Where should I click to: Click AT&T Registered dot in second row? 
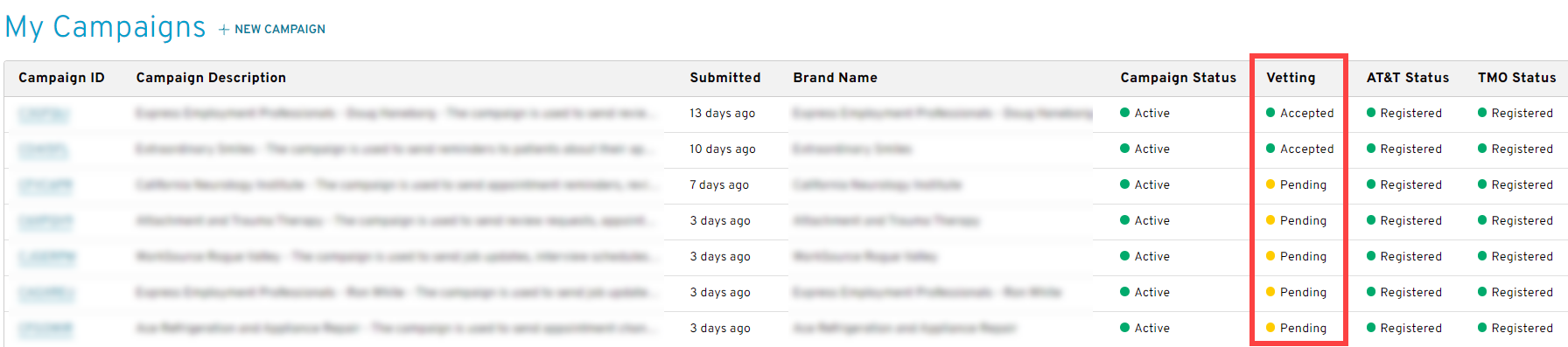1371,149
